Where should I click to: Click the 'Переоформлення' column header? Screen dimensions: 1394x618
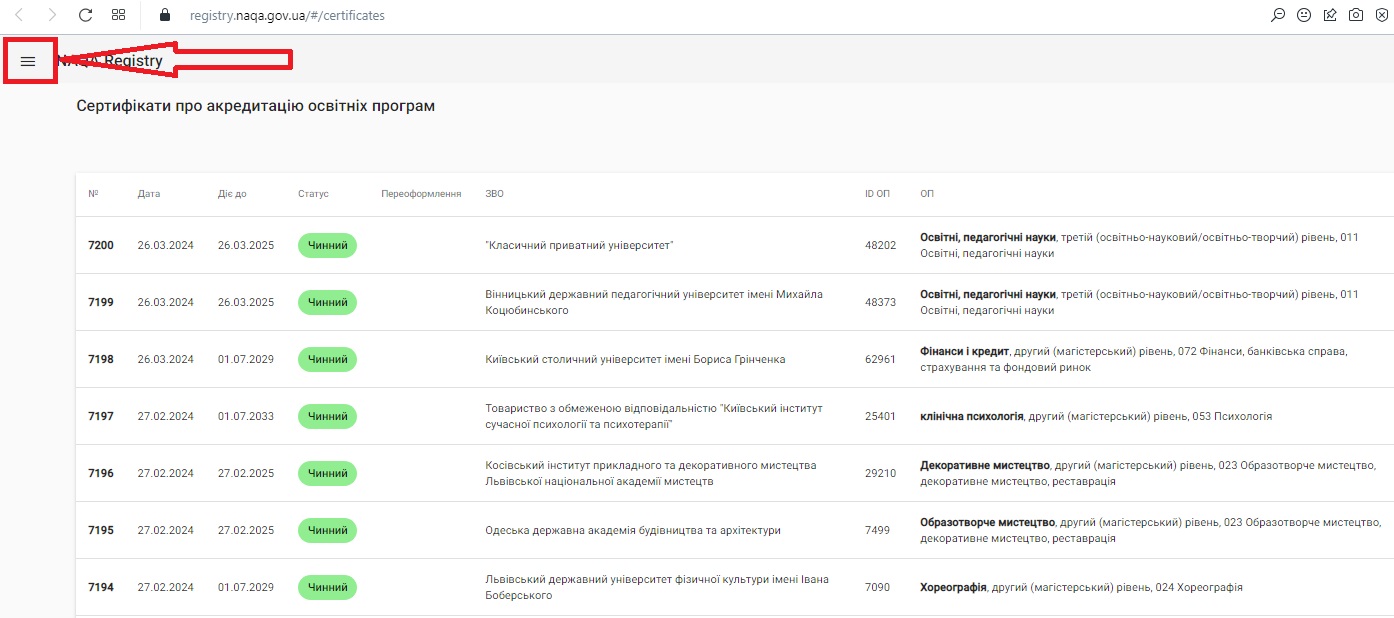421,194
